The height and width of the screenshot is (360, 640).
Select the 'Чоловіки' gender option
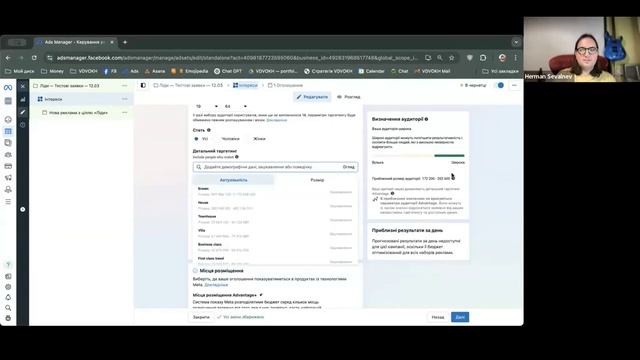[x=230, y=139]
